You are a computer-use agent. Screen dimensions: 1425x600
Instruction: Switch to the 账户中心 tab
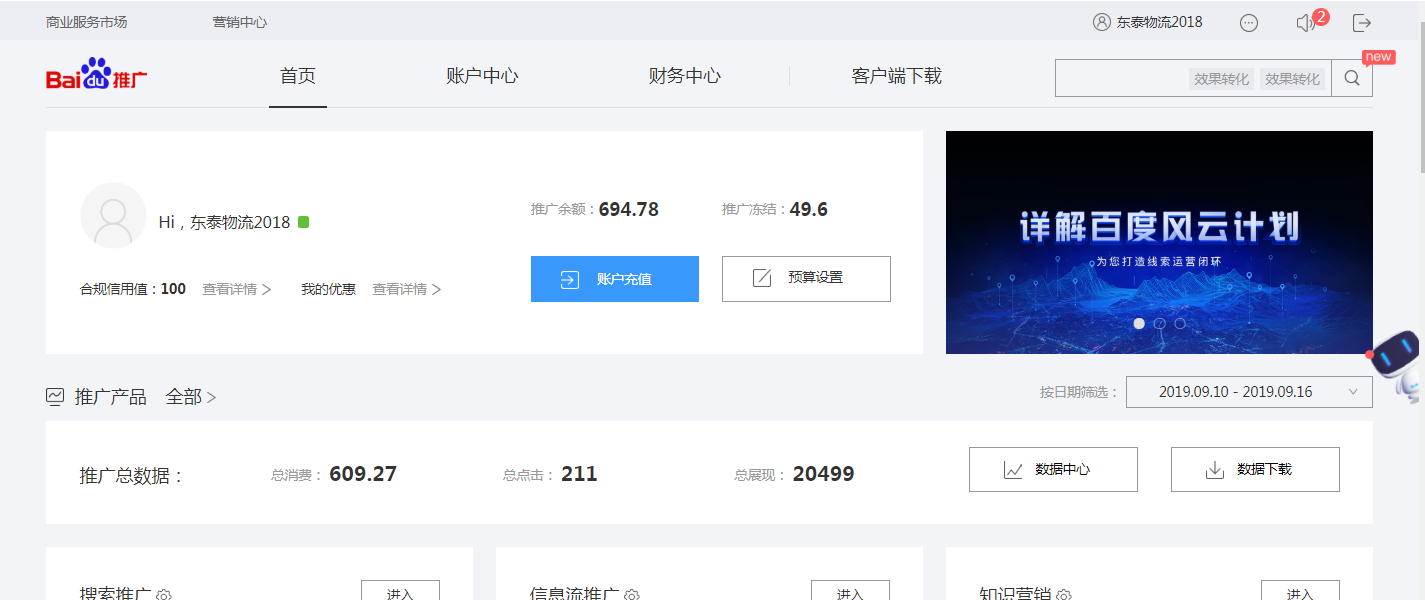482,76
